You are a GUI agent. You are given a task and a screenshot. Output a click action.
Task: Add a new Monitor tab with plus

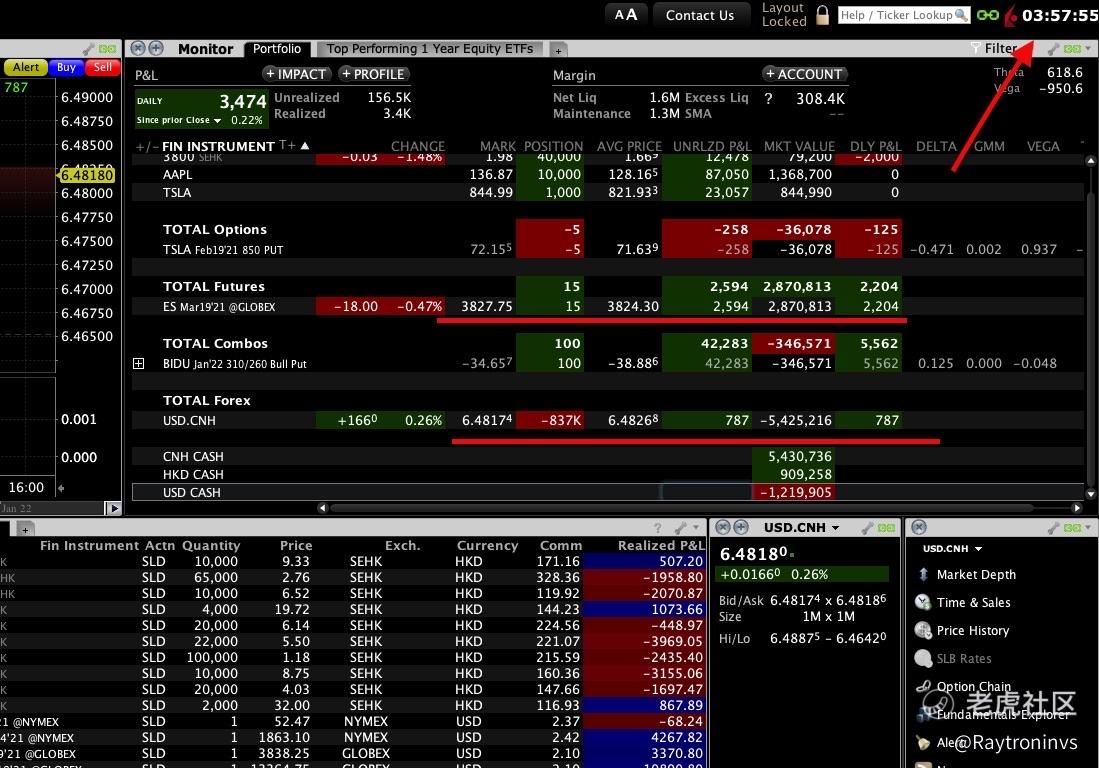(559, 50)
